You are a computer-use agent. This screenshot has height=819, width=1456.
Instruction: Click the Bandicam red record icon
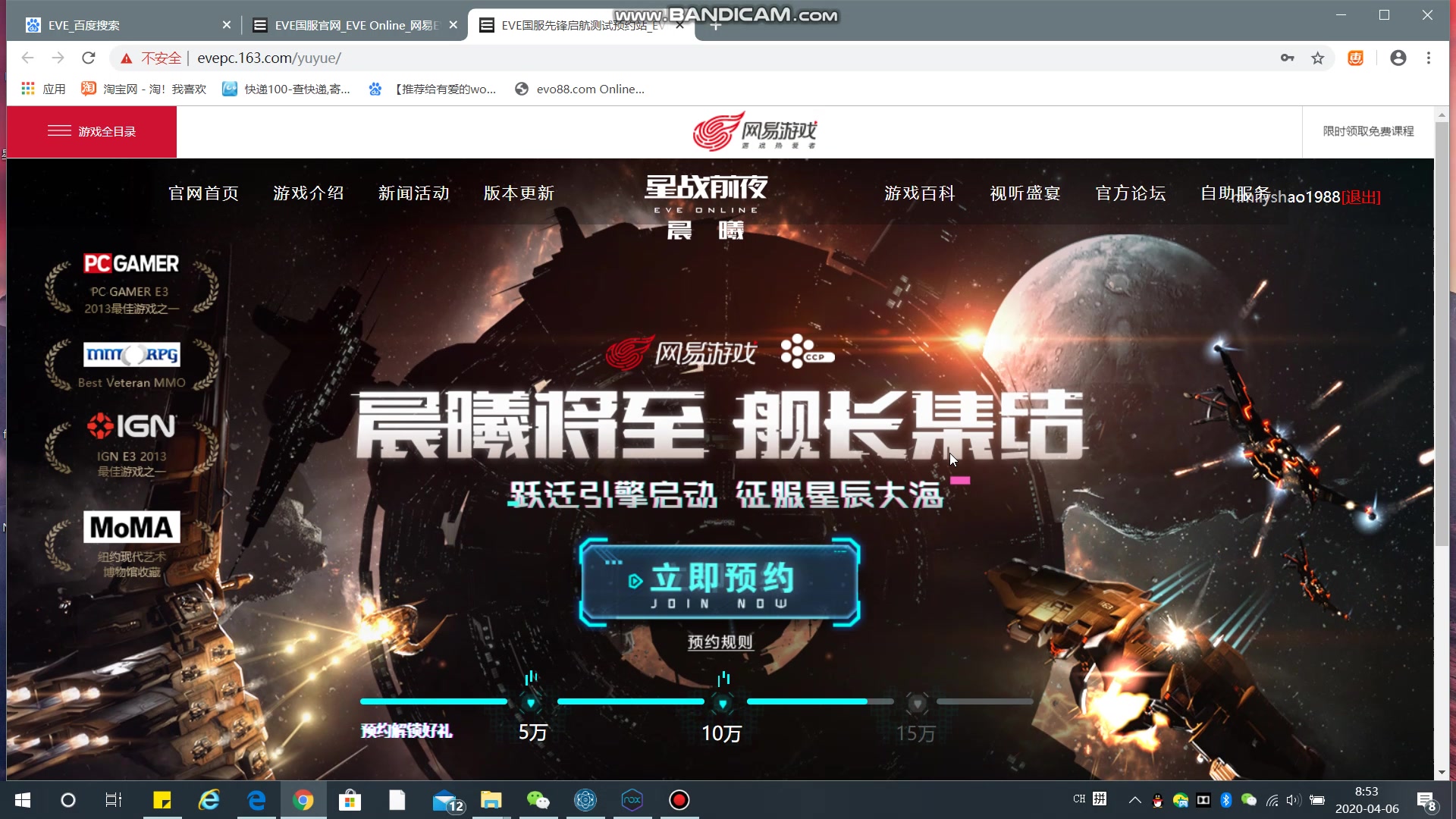pyautogui.click(x=679, y=800)
